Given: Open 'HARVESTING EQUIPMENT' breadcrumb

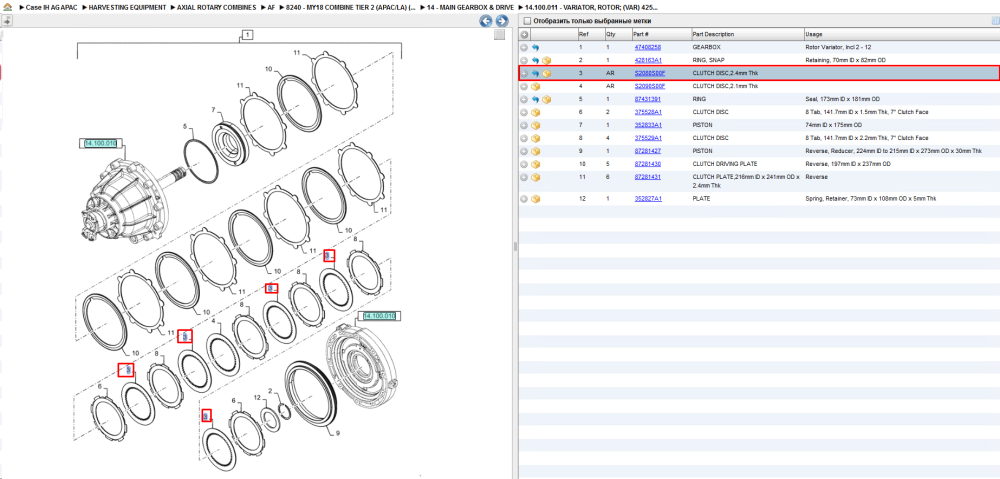Looking at the screenshot, I should [x=127, y=8].
